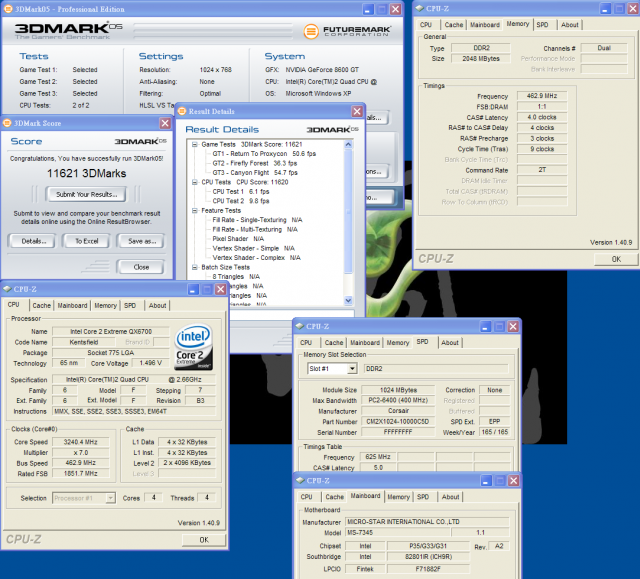640x579 pixels.
Task: Click the Submit Your Results button
Action: point(86,195)
